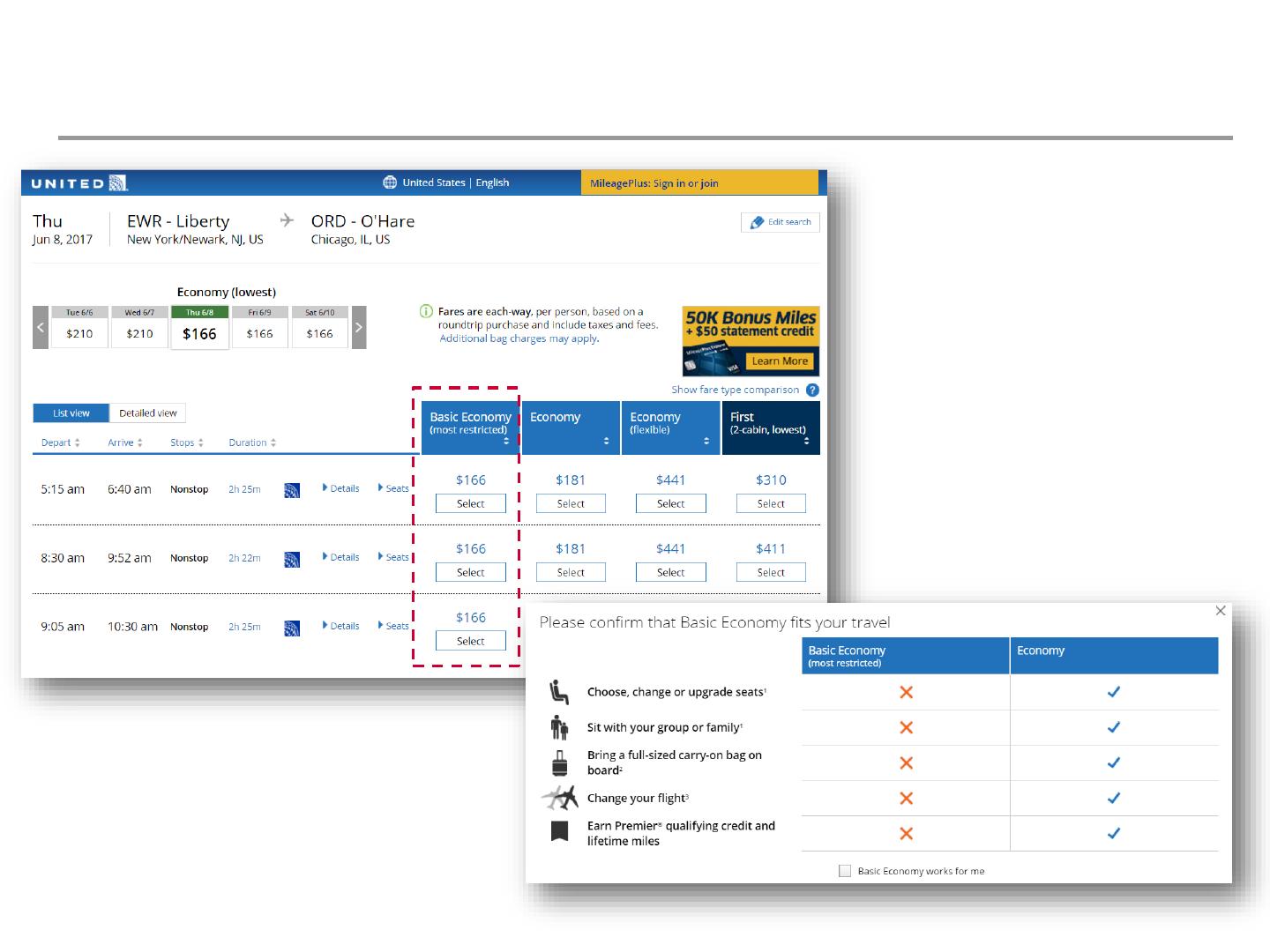
Task: Select the Sat 6/10 date tab
Action: pyautogui.click(x=319, y=327)
